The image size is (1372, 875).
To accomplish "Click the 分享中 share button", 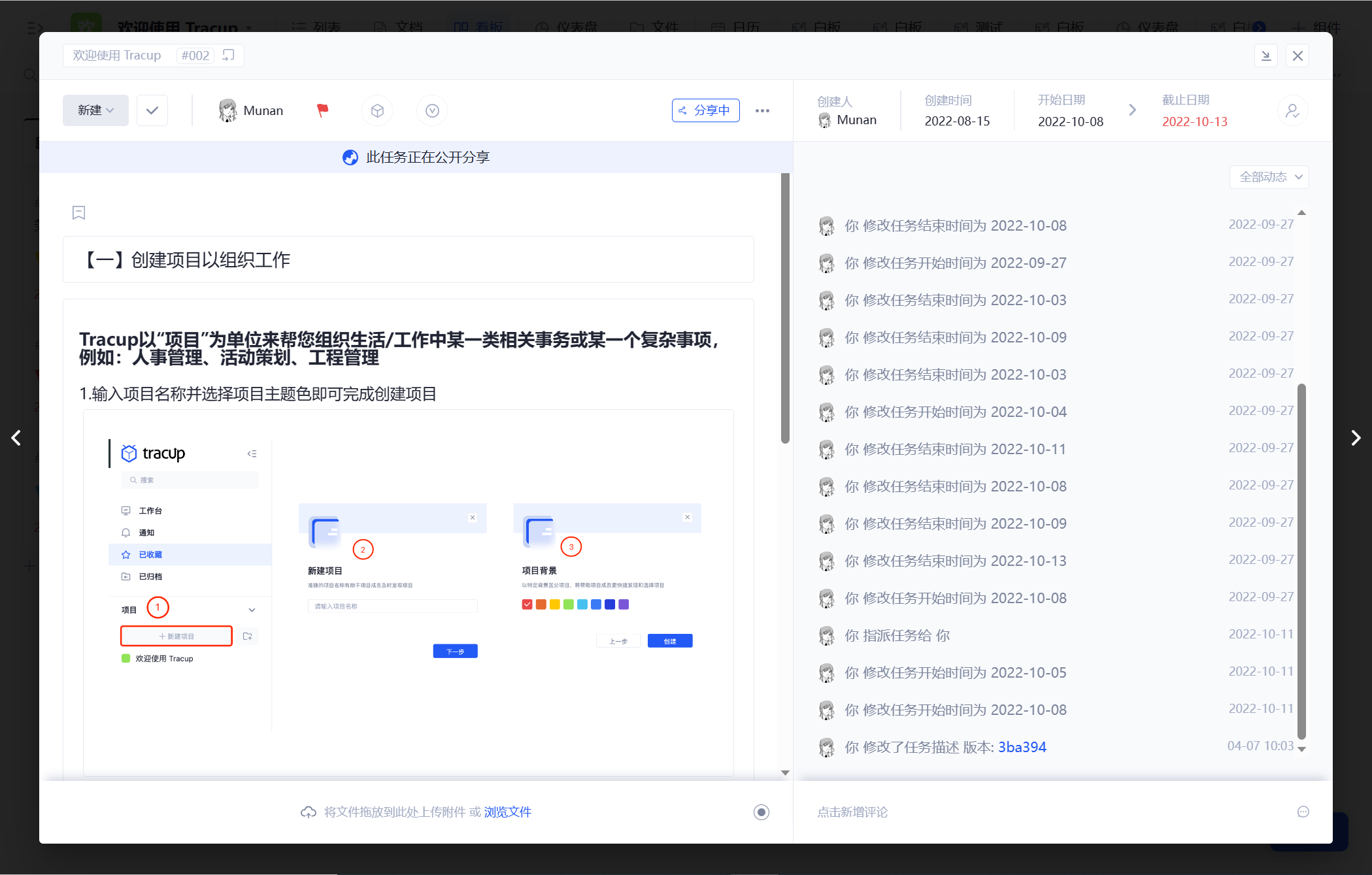I will tap(705, 110).
